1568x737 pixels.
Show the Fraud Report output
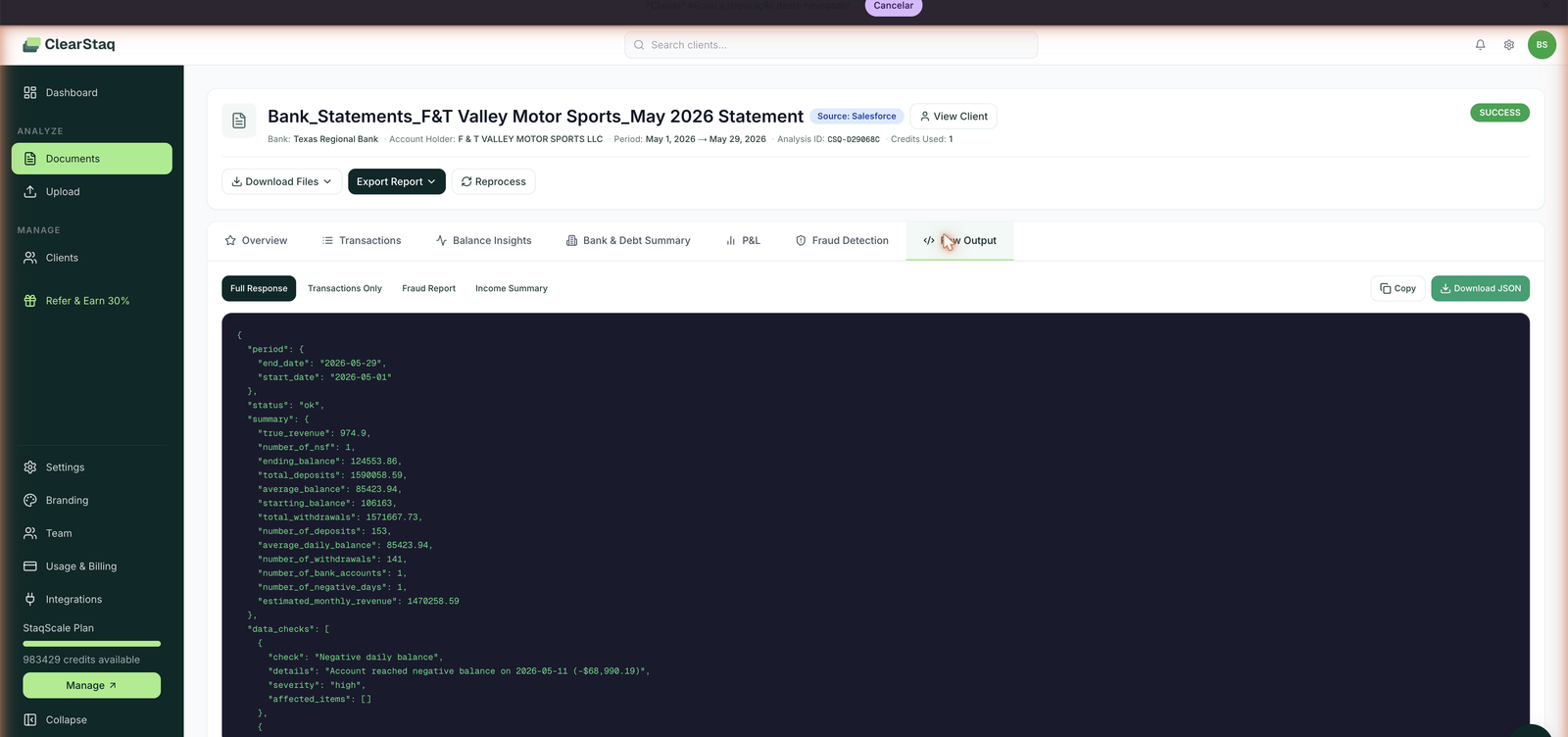428,289
